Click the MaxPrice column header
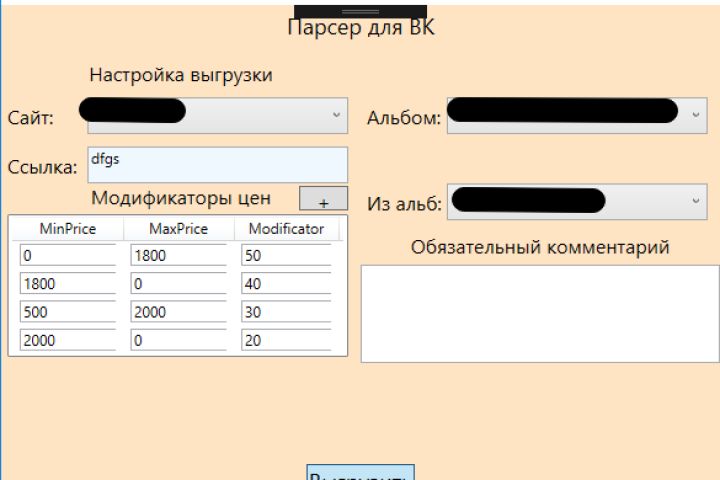Image resolution: width=720 pixels, height=480 pixels. pyautogui.click(x=179, y=229)
